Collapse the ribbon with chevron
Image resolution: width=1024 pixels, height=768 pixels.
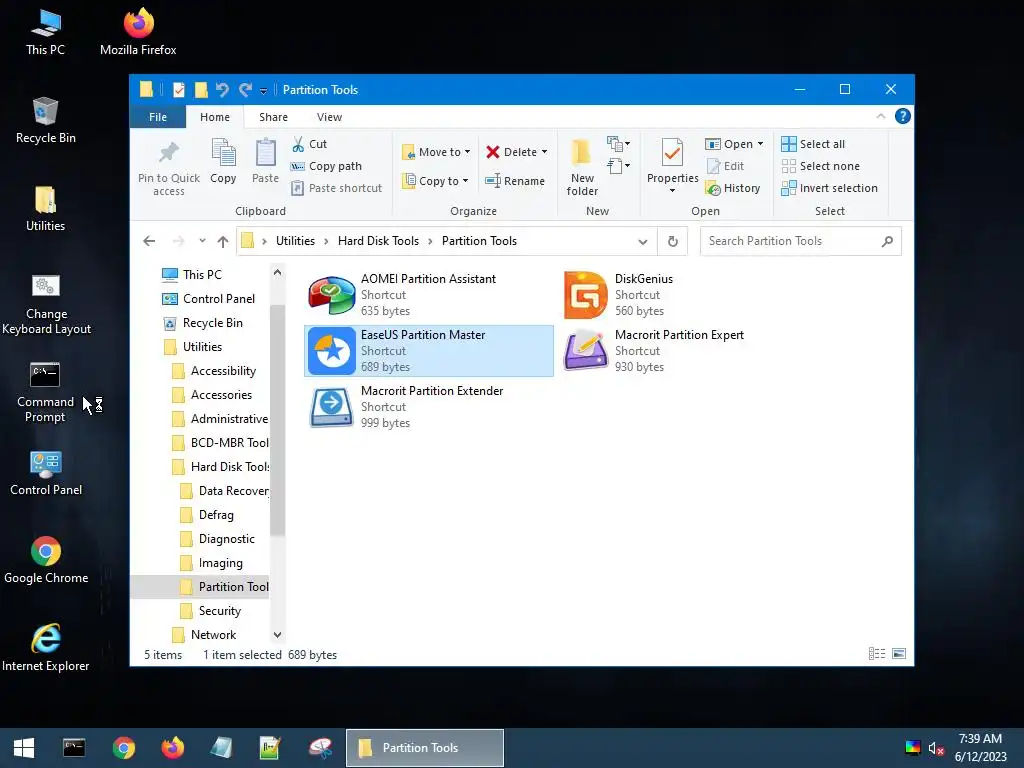pyautogui.click(x=880, y=116)
